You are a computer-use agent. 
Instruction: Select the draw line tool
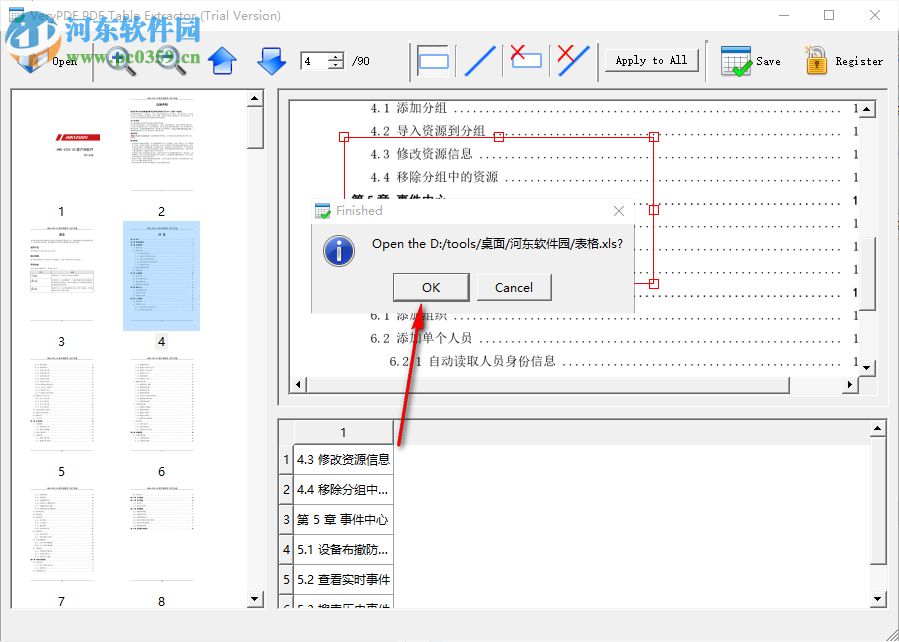(x=479, y=60)
